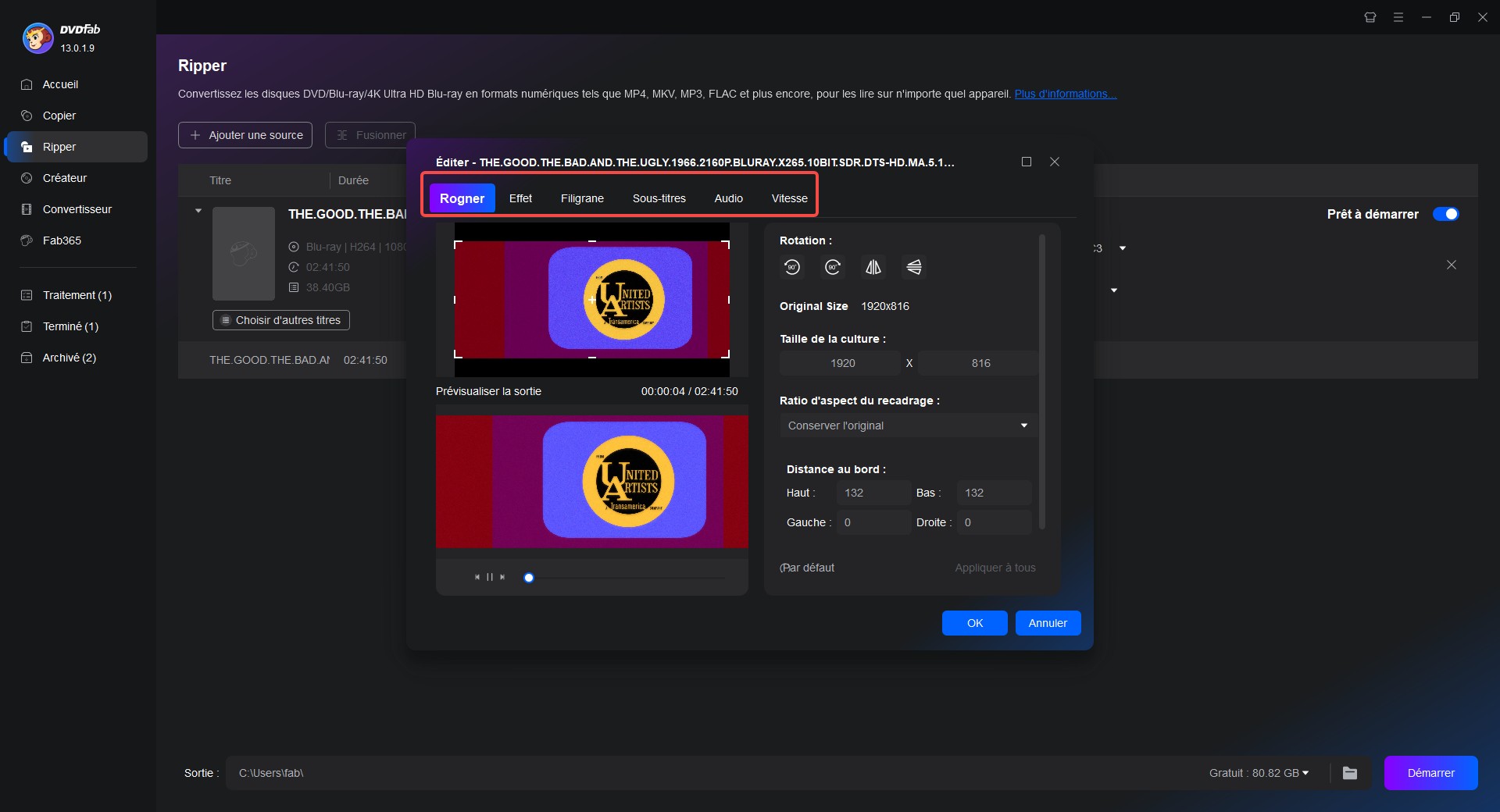Click the previous frame playback button

[x=477, y=577]
